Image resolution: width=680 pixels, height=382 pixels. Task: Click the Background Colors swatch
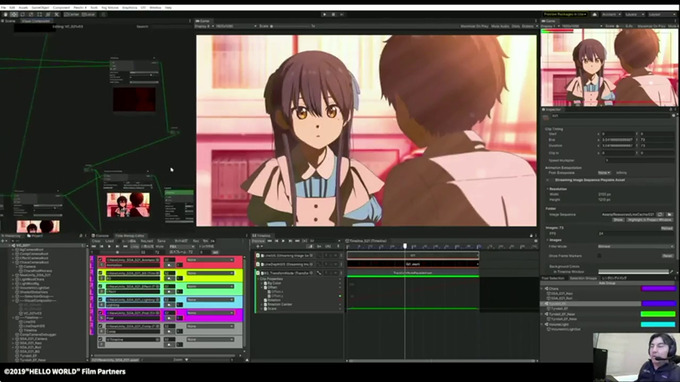634,271
